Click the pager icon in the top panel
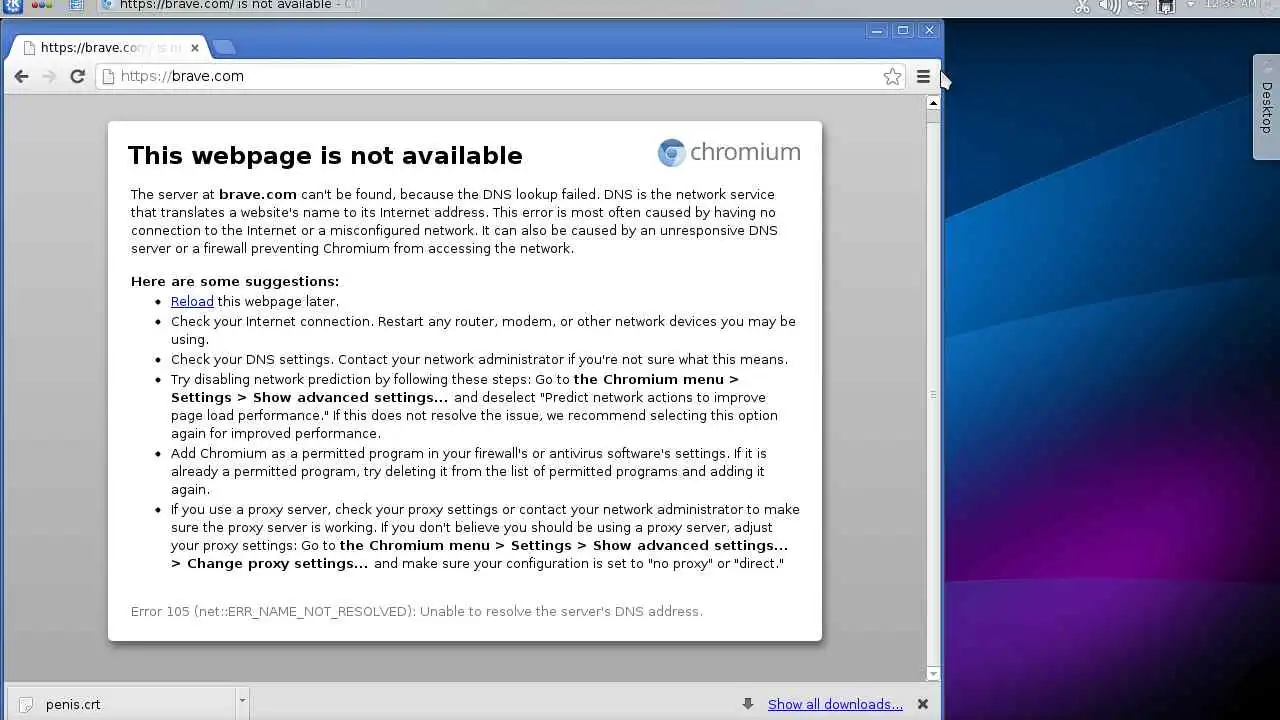Image resolution: width=1280 pixels, height=720 pixels. (x=76, y=5)
